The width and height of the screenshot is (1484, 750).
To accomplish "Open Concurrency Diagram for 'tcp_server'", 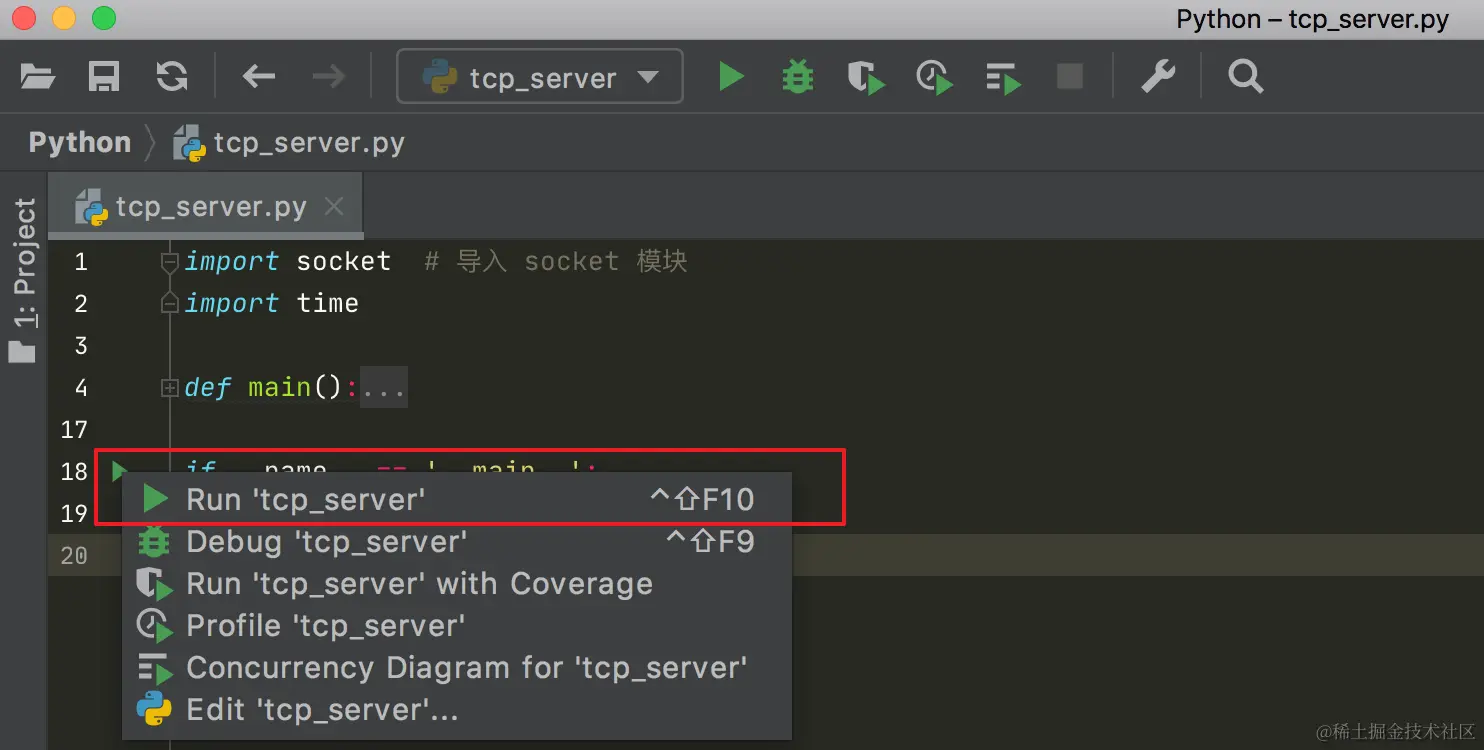I will pos(457,667).
